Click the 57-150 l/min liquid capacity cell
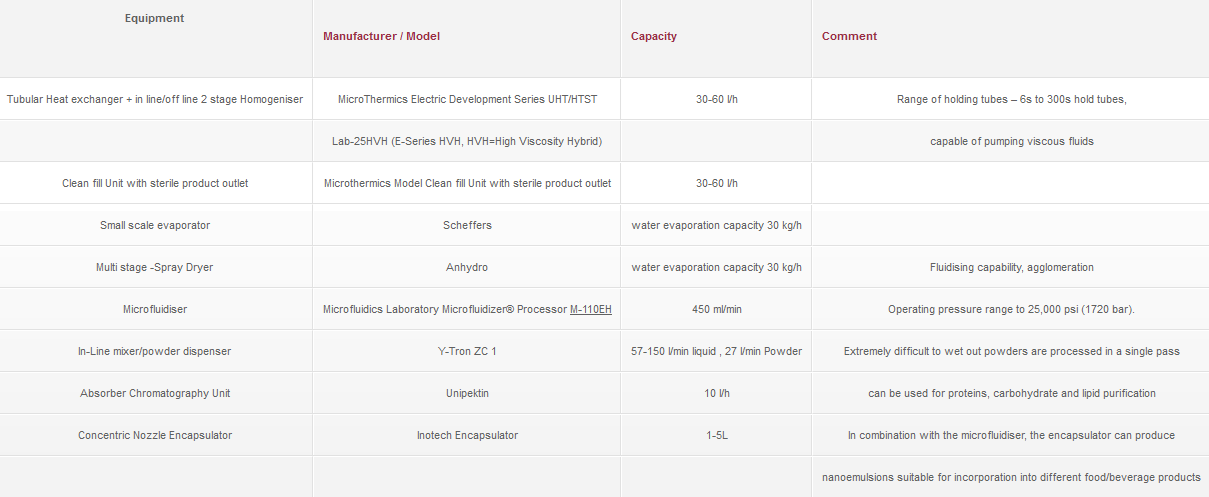Screen dimensions: 1209x497 point(717,352)
